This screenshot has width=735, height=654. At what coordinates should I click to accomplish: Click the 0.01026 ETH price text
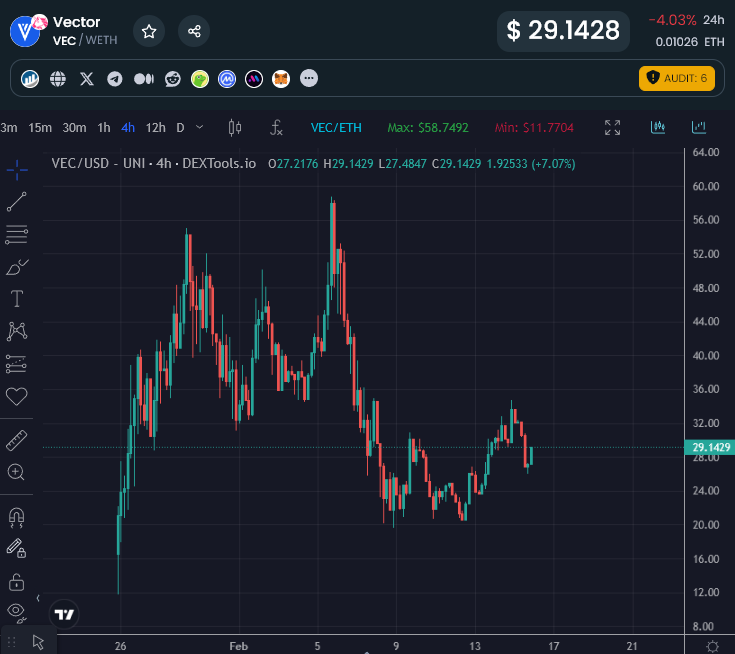(x=690, y=42)
